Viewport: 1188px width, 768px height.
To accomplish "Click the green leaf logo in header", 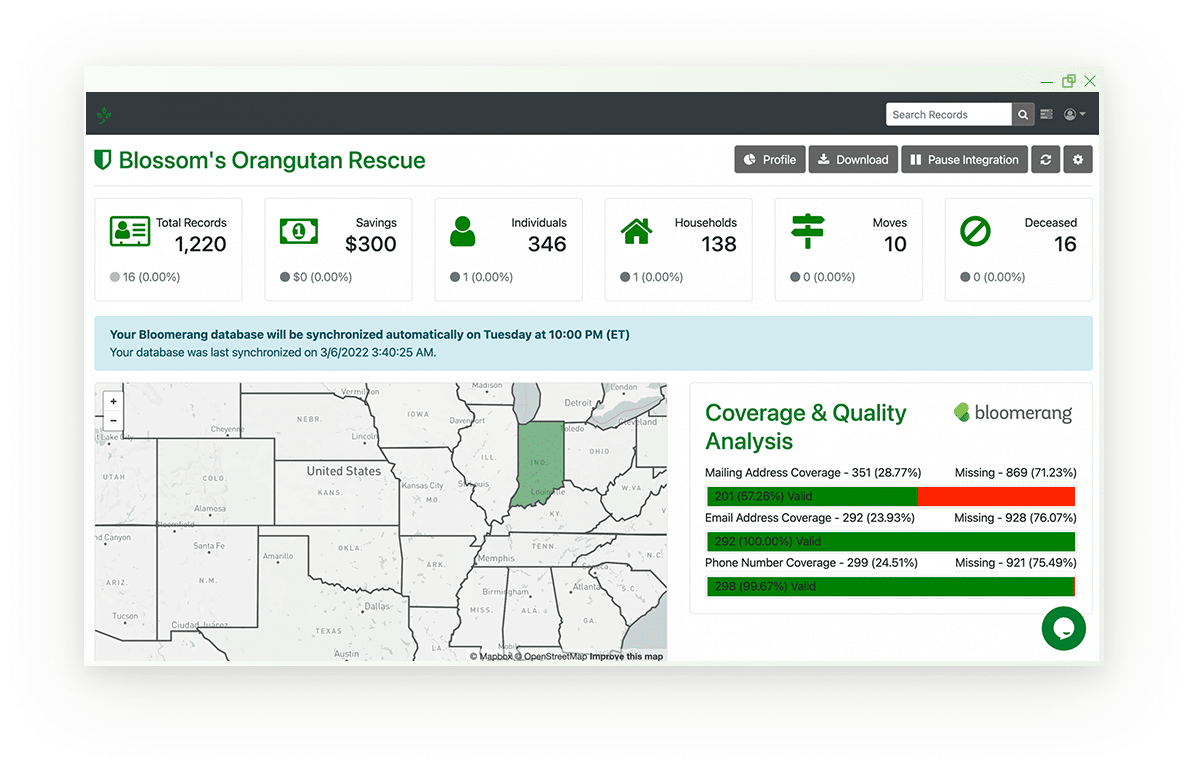I will pyautogui.click(x=105, y=115).
